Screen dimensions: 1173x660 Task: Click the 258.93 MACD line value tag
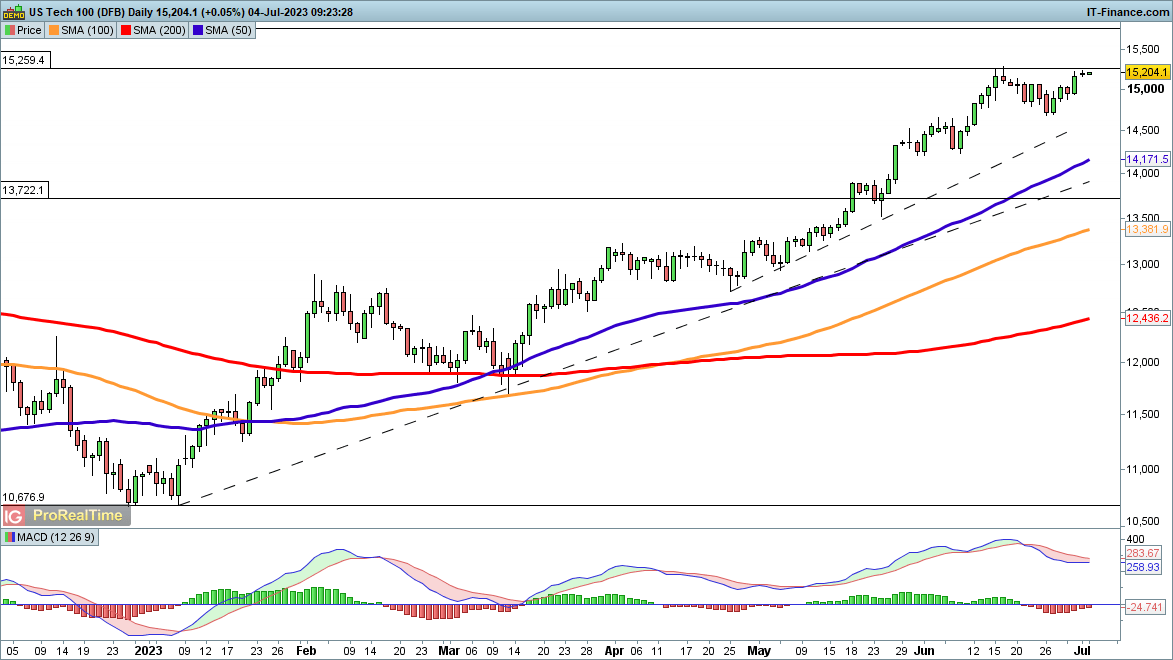click(1143, 567)
